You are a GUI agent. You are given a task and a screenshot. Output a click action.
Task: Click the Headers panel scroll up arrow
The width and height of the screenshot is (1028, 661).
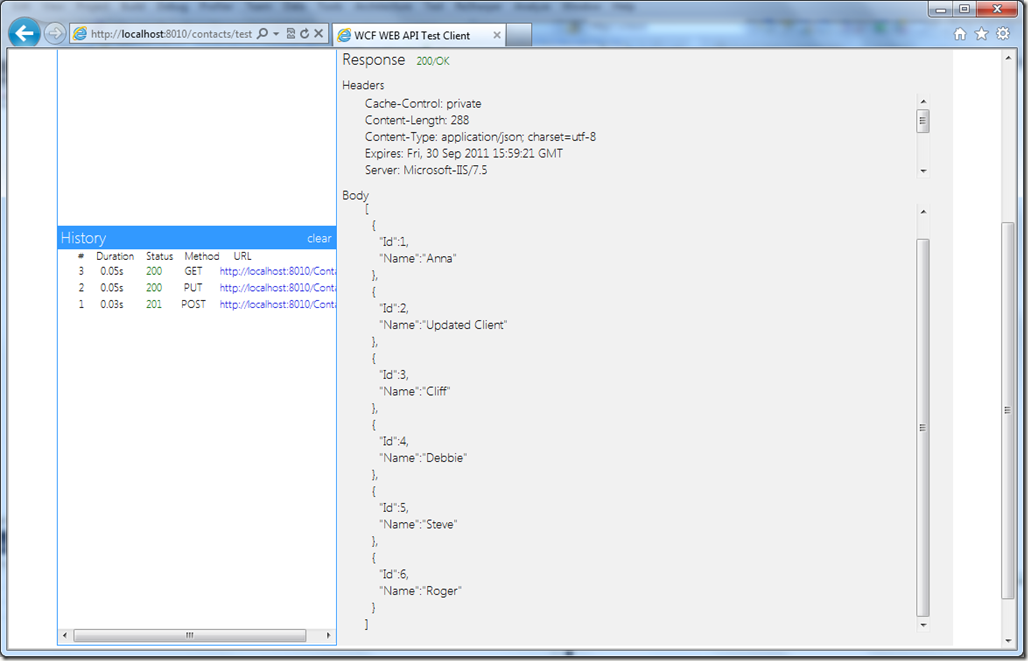point(923,102)
